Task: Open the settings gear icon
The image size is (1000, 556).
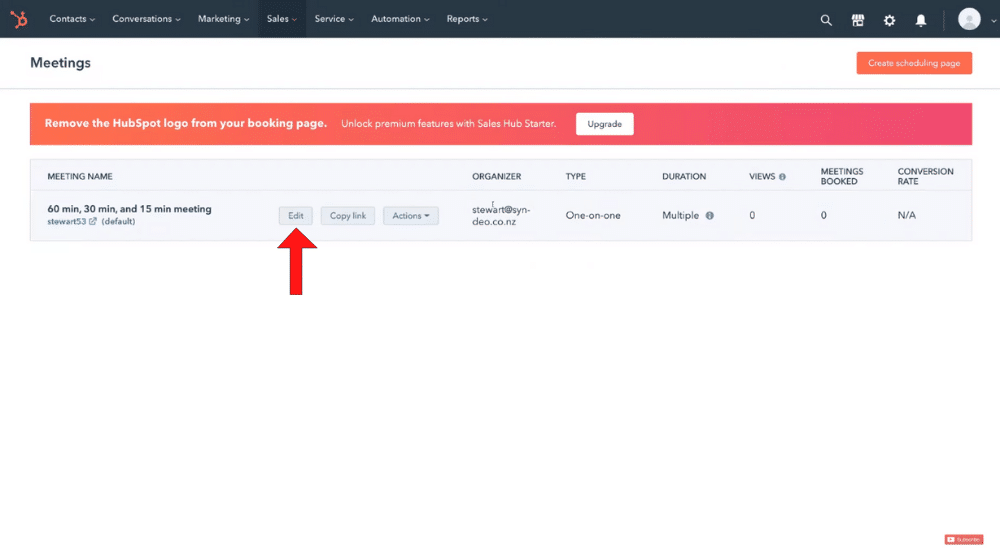Action: click(x=889, y=20)
